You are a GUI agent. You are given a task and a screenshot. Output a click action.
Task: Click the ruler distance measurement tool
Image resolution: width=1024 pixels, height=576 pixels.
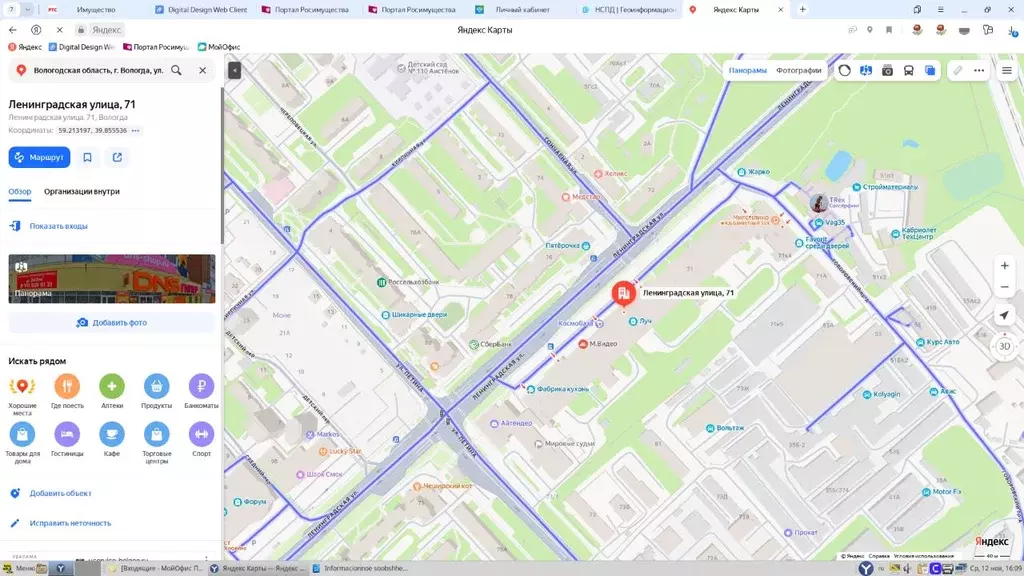[x=957, y=70]
